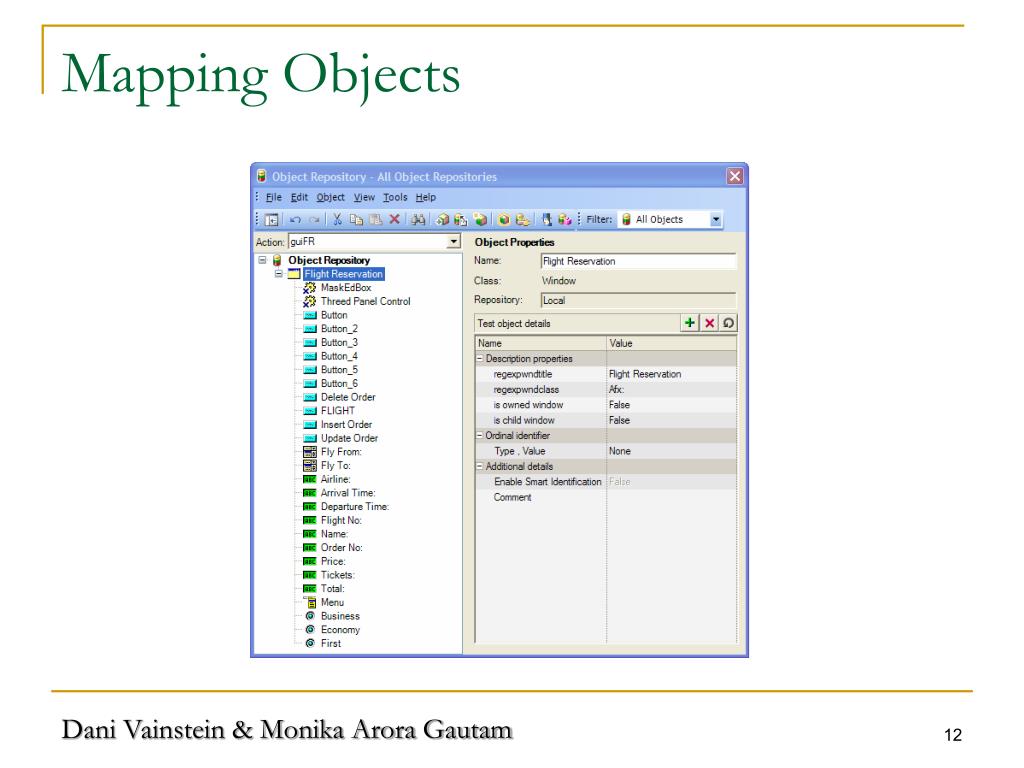Click the Undo toolbar icon
Viewport: 1024px width, 768px height.
(295, 220)
